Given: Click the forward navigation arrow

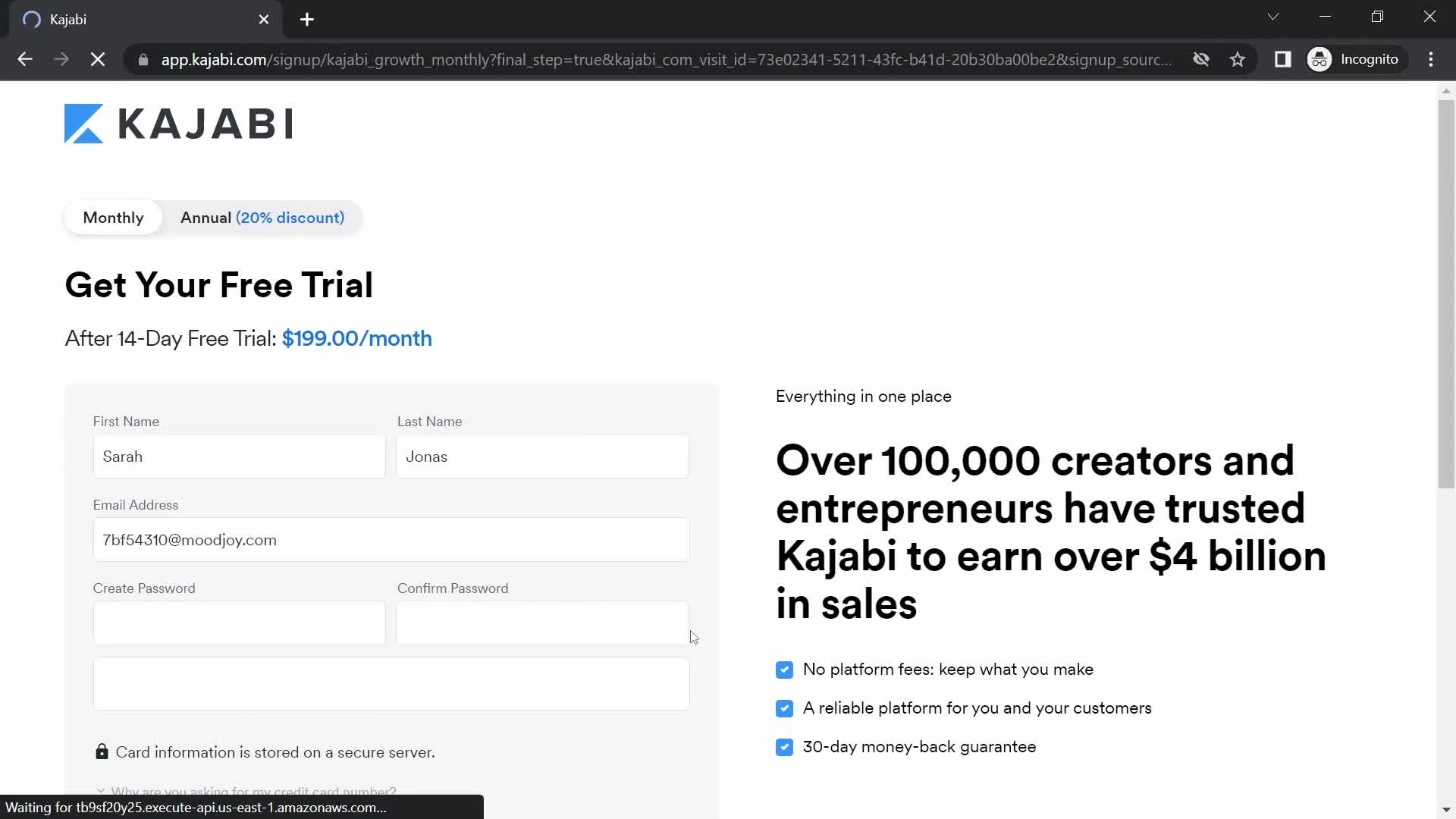Looking at the screenshot, I should (x=61, y=59).
